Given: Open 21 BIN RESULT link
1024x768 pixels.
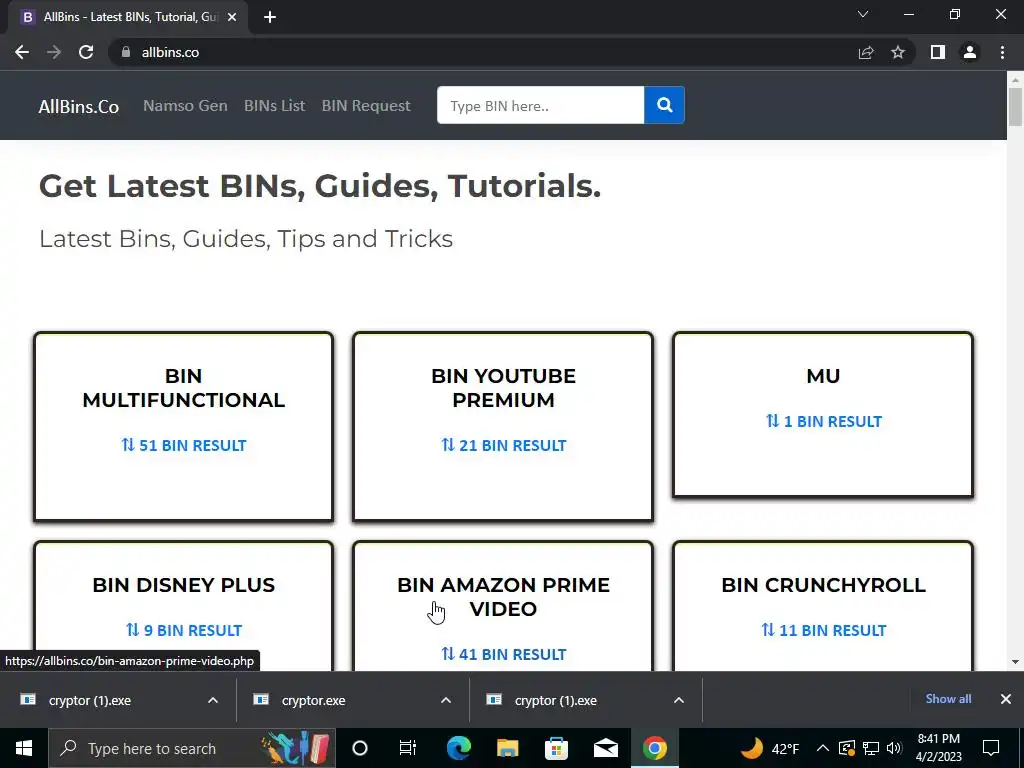Looking at the screenshot, I should pos(504,445).
